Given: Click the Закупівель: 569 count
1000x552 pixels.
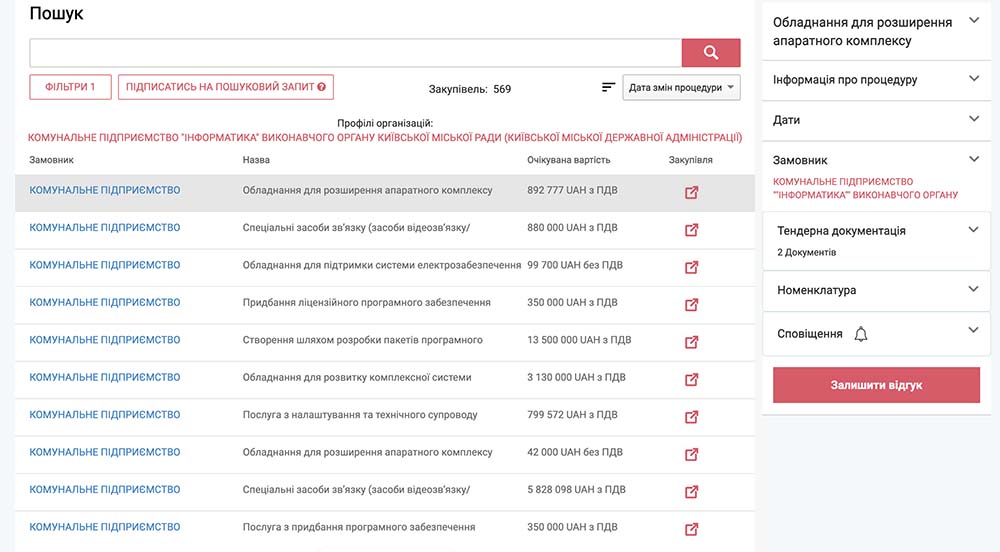Looking at the screenshot, I should (x=469, y=89).
